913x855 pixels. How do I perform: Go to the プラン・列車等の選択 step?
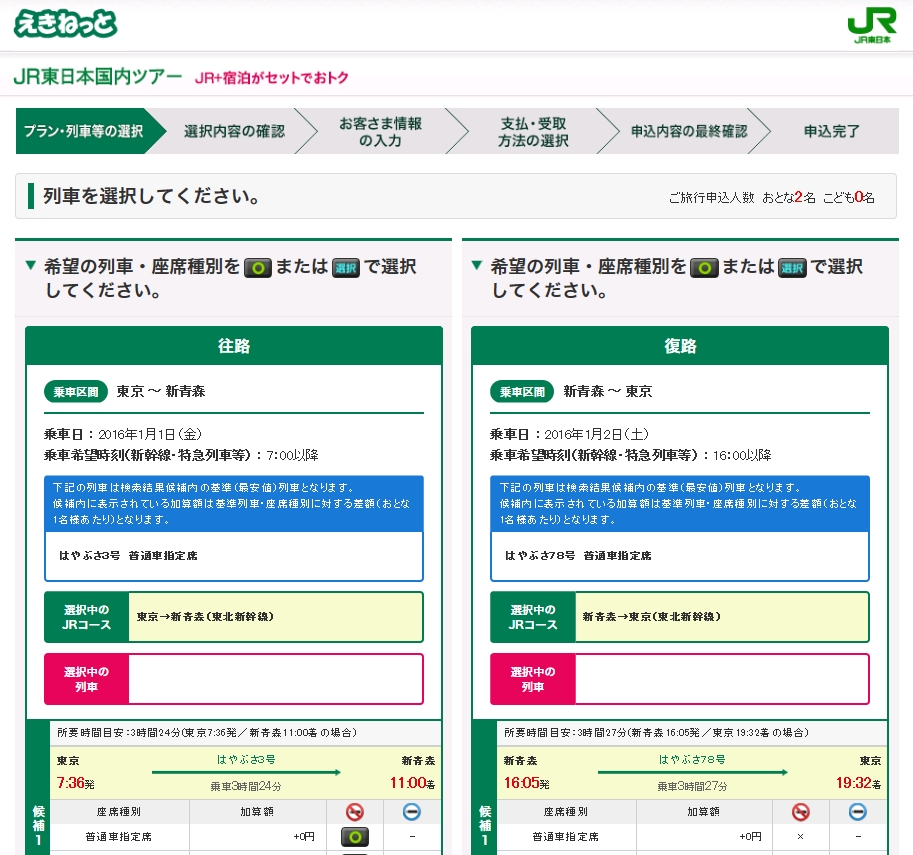pos(84,131)
